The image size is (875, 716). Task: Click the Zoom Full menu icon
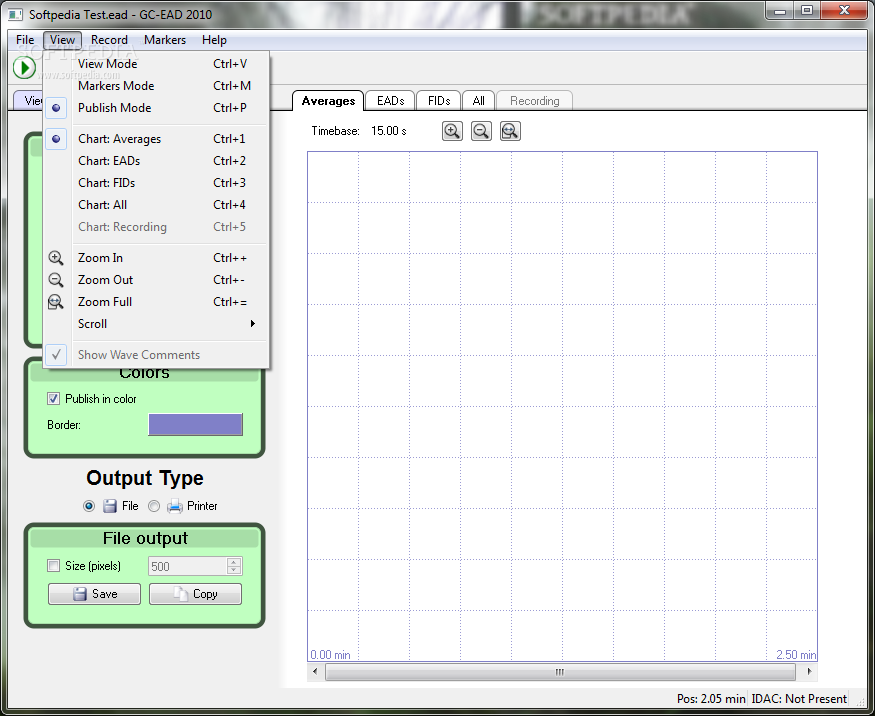coord(56,302)
